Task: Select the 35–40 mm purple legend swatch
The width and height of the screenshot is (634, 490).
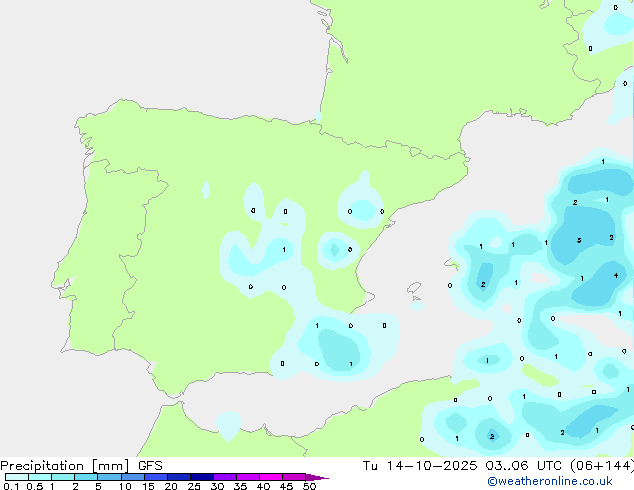Action: tap(248, 477)
